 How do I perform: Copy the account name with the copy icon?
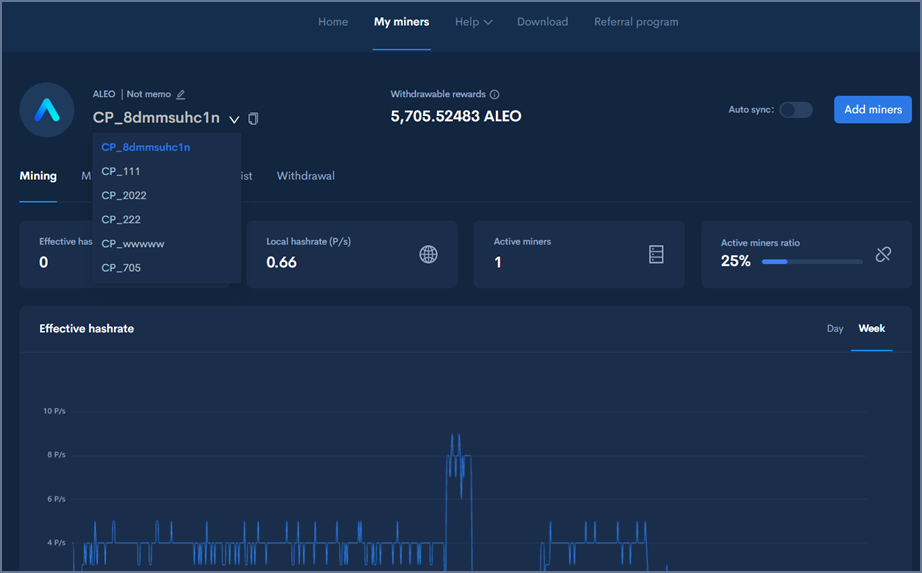[x=254, y=119]
